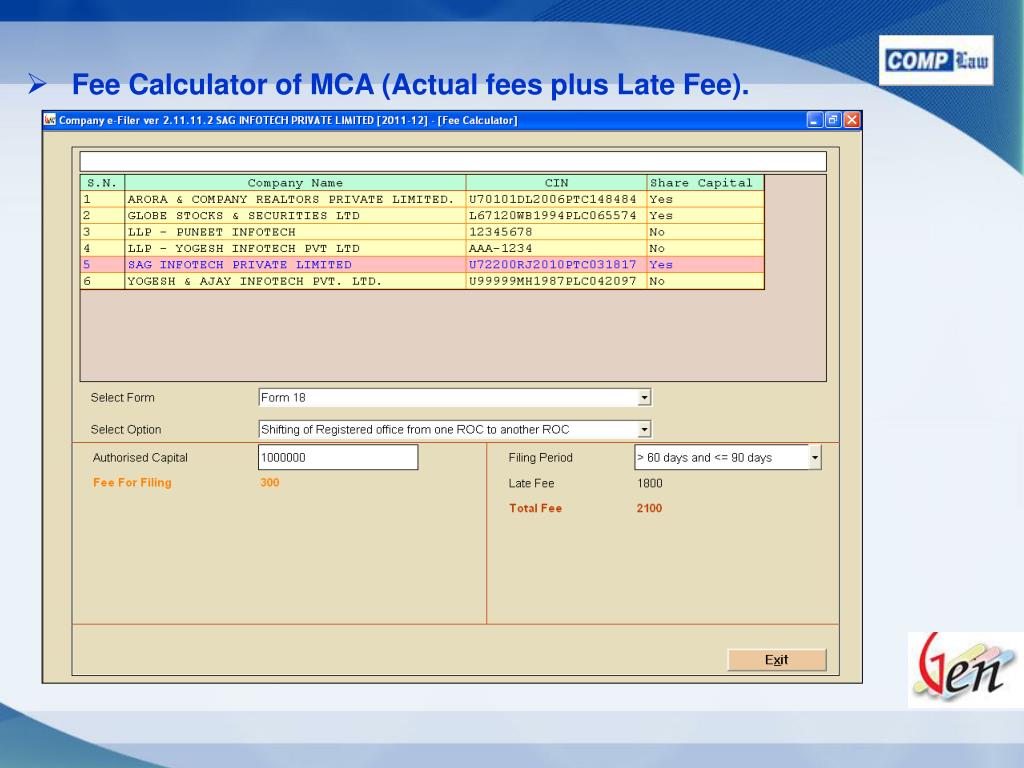
Task: Click the Late Fee value 1800
Action: coord(650,483)
